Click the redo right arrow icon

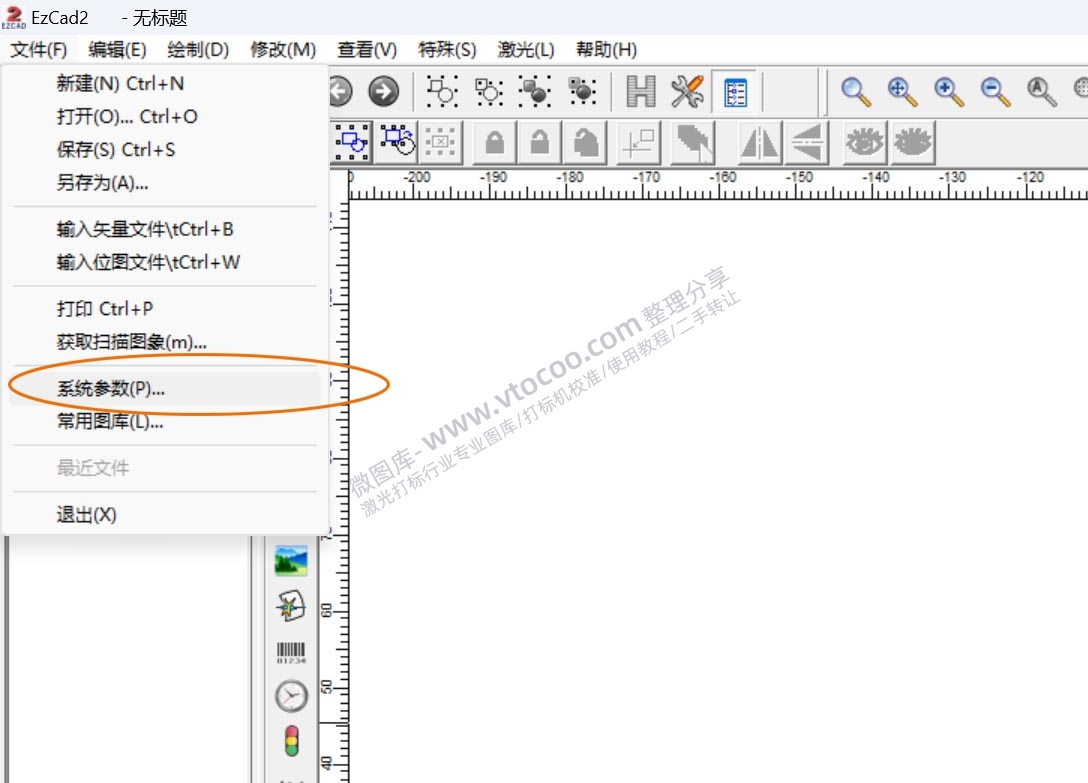click(x=383, y=92)
